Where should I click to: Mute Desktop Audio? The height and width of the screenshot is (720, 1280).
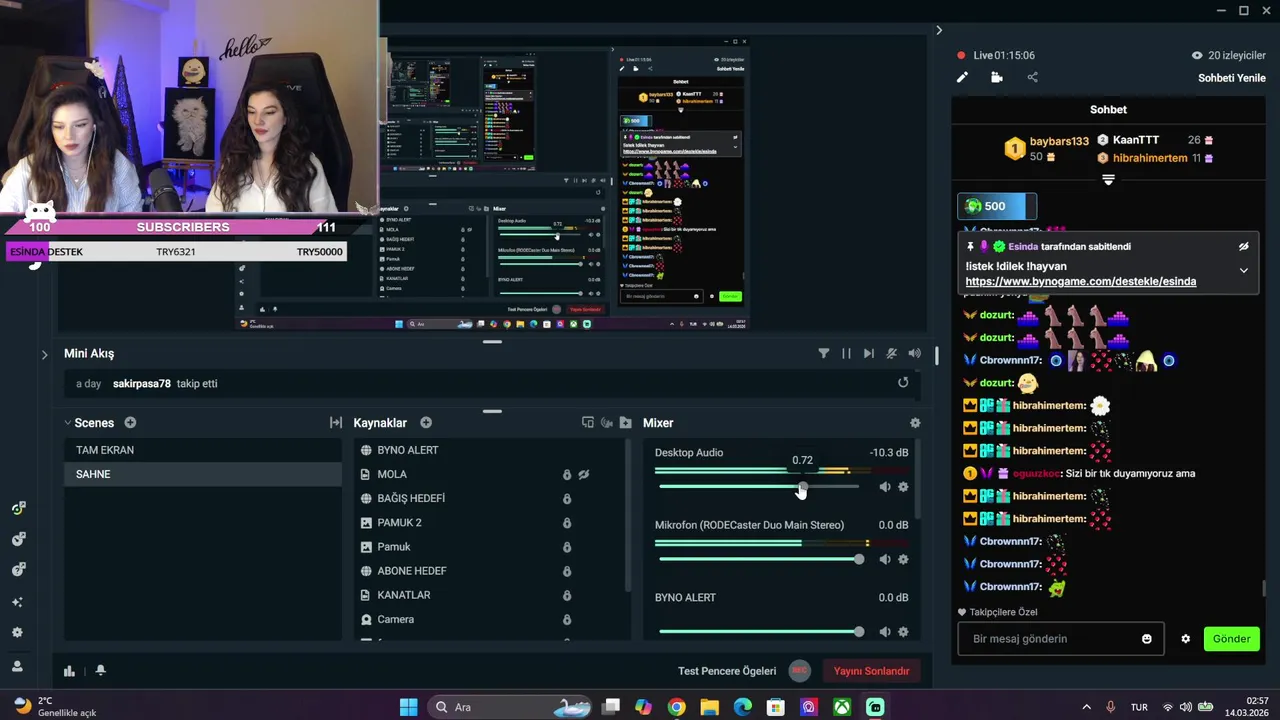(x=884, y=487)
